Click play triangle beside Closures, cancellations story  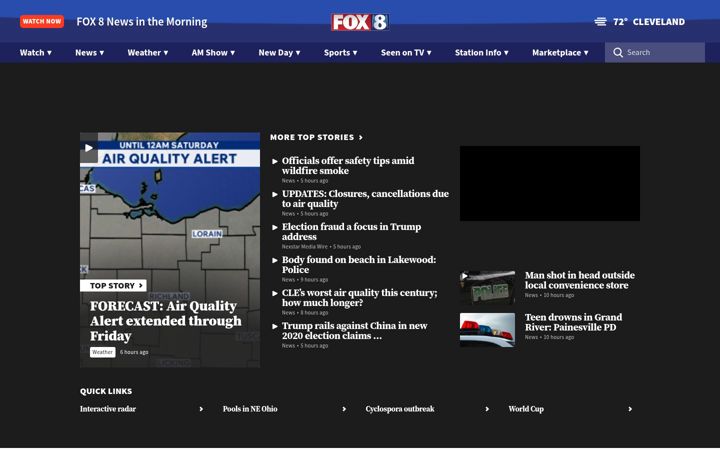(x=275, y=194)
